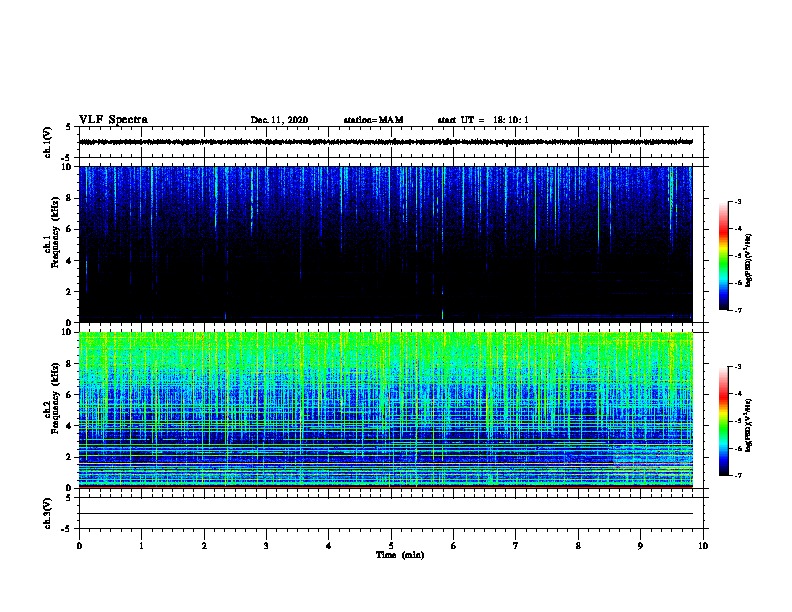Click the "2" kHz tick on ch.1 spectrogram axis
Screen dimensions: 792x612
click(70, 292)
